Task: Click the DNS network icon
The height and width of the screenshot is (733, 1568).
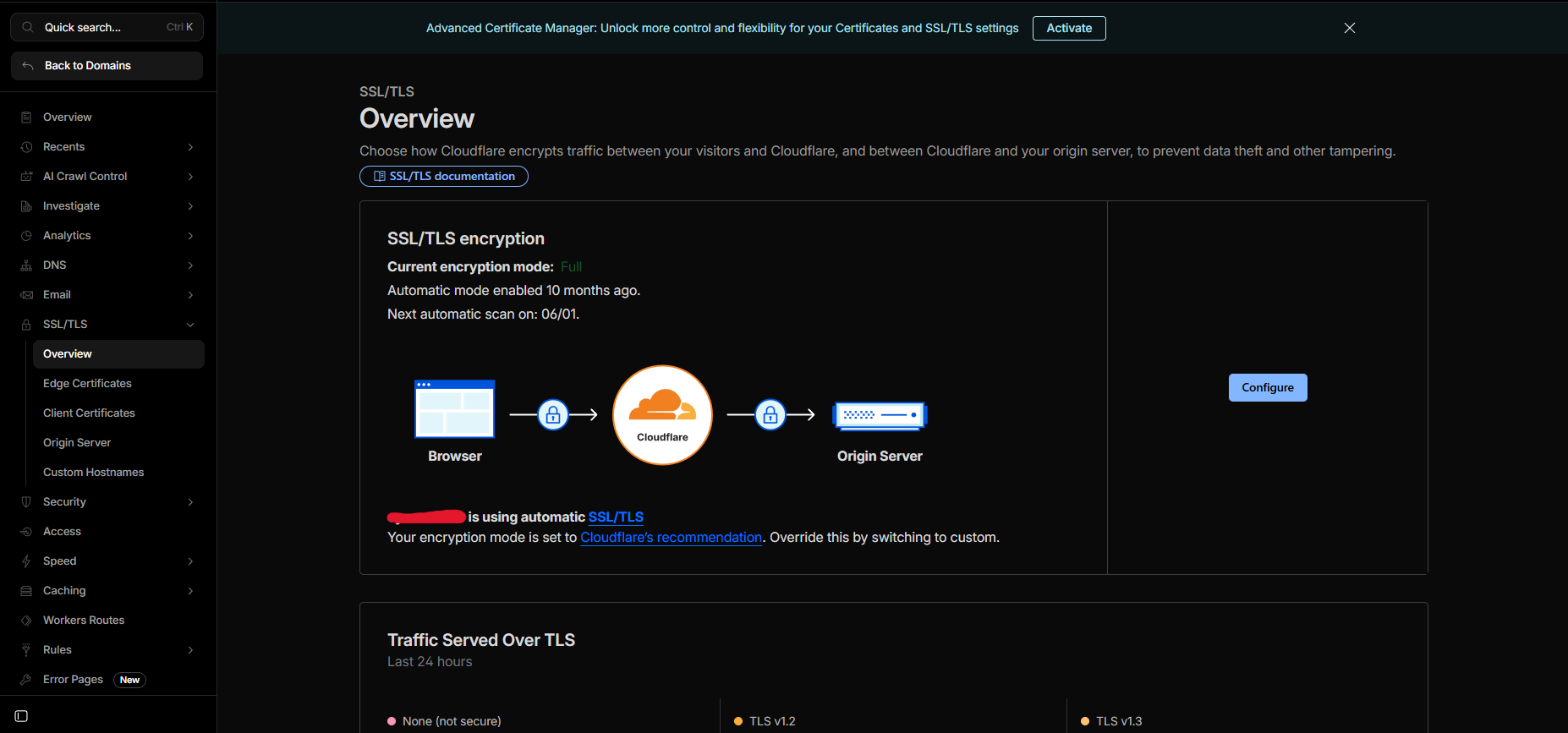Action: pos(26,265)
